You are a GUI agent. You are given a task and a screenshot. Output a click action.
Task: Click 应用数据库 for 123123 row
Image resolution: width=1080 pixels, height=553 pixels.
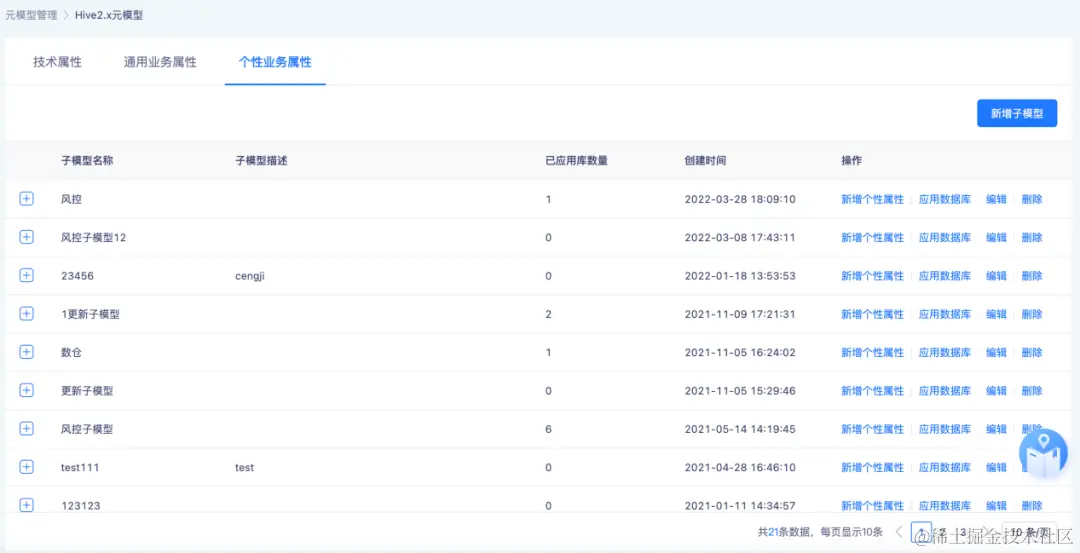tap(945, 505)
